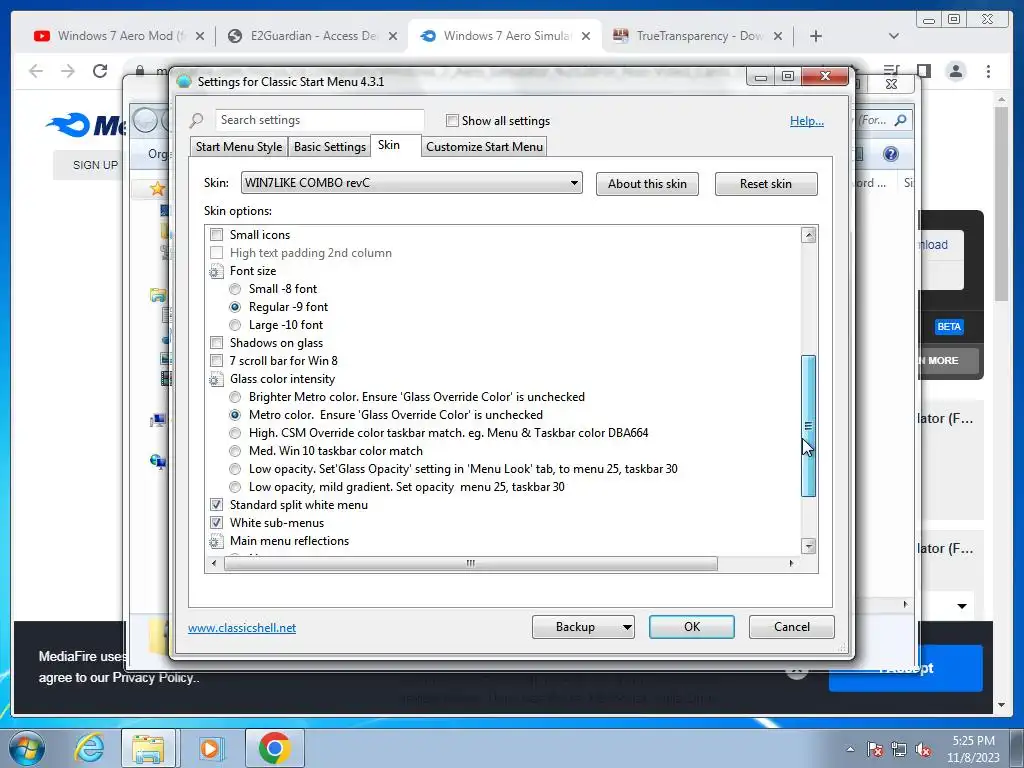Click the search magnifier icon in settings

pos(197,120)
